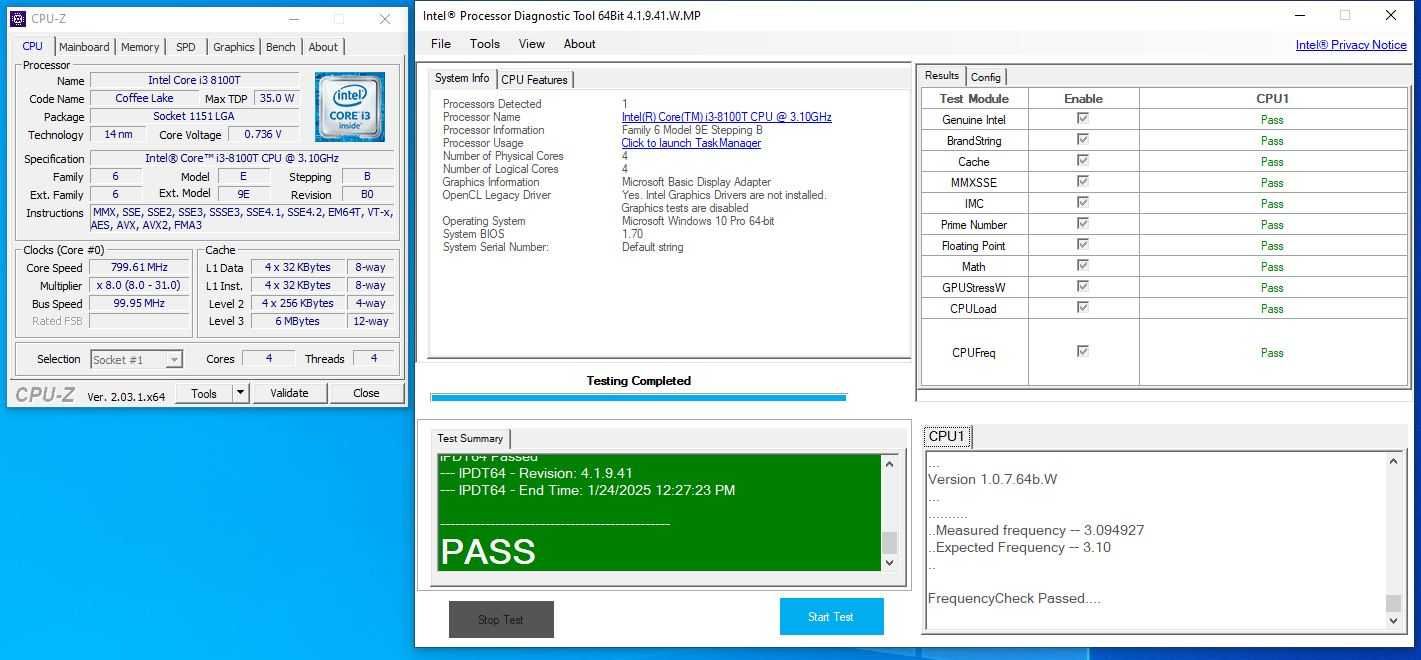Screen dimensions: 1421x660
Task: Toggle the CPULoad test checkbox
Action: coord(1082,307)
